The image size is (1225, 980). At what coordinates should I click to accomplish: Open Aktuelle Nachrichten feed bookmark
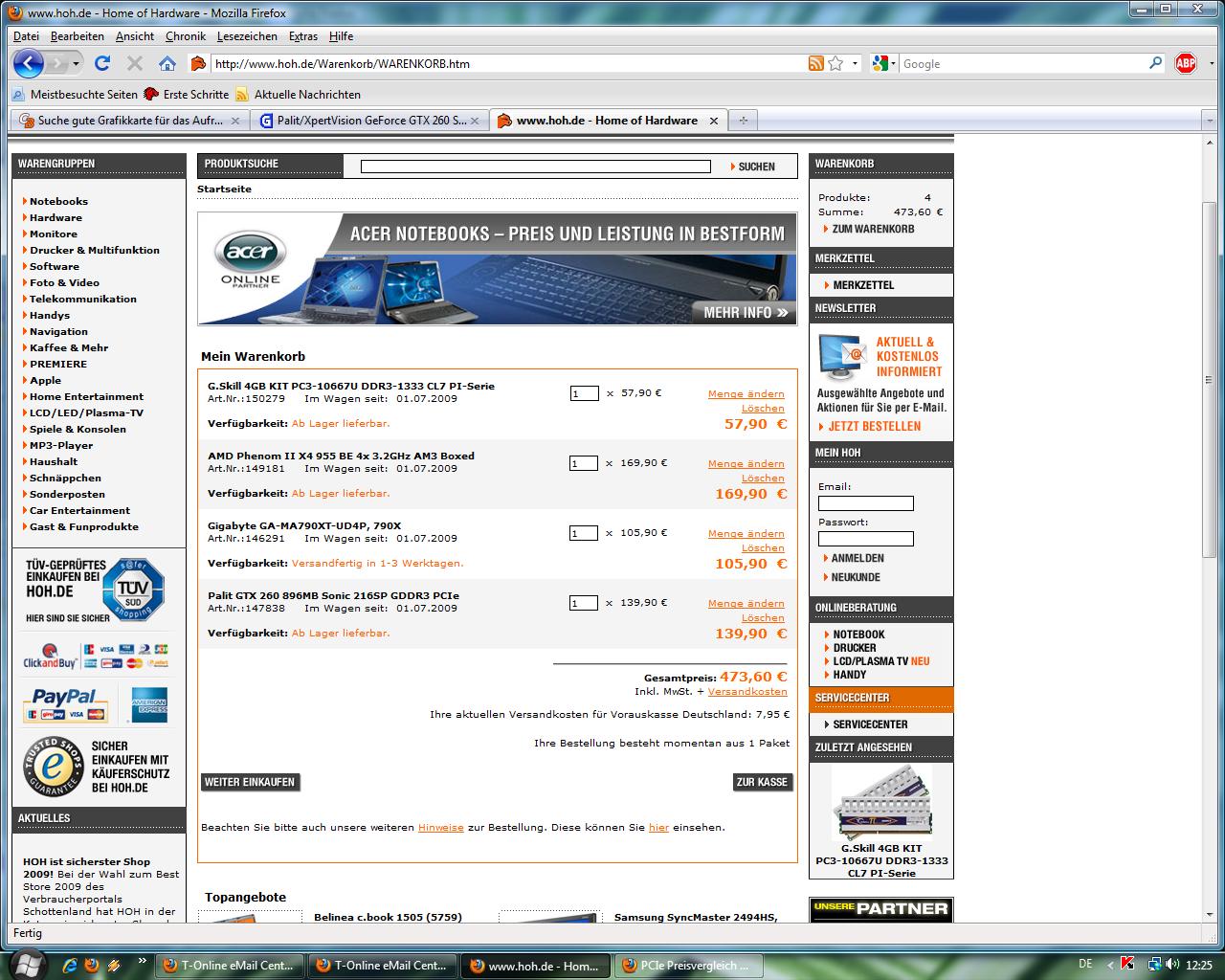point(298,94)
